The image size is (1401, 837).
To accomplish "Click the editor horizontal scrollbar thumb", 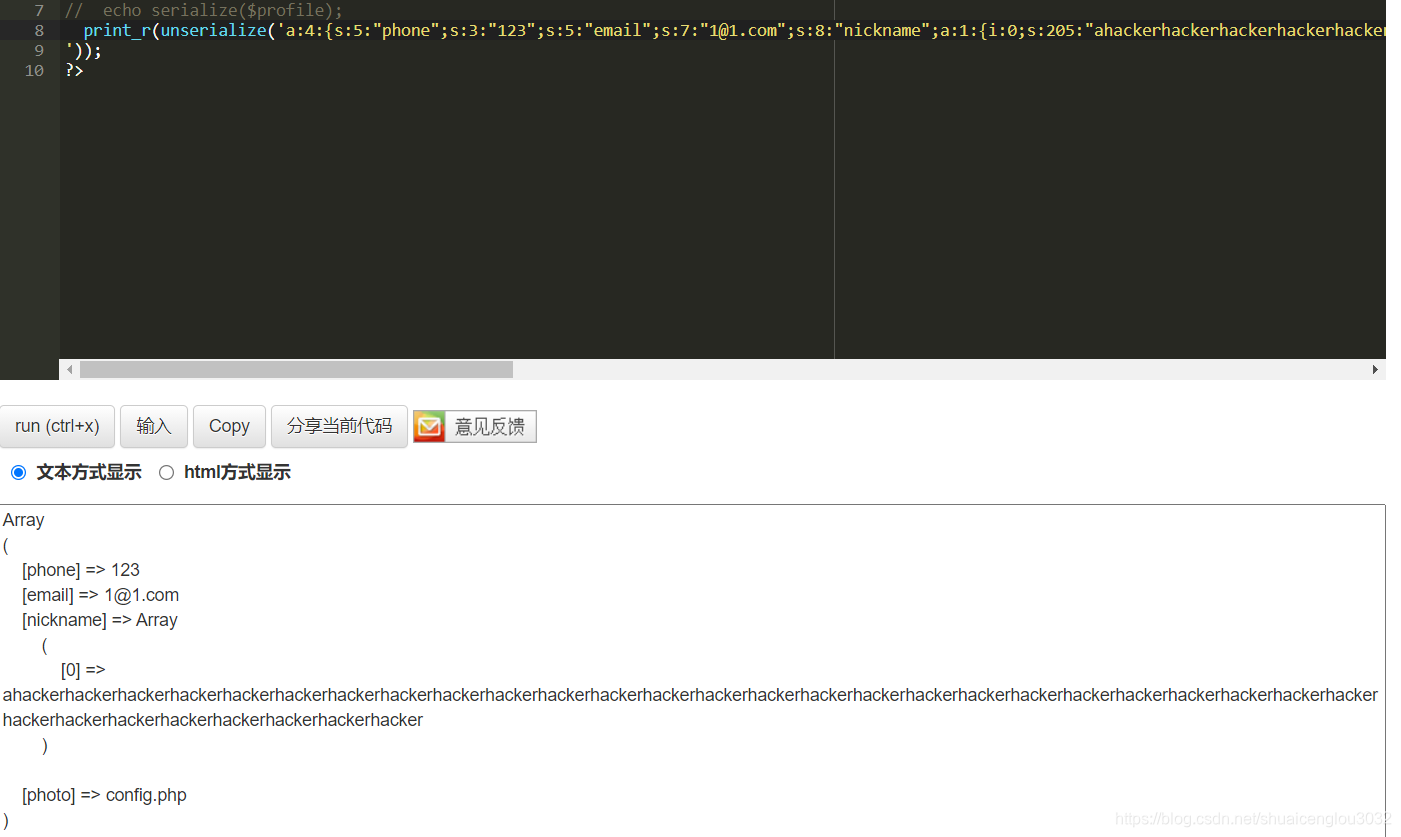I will (296, 369).
